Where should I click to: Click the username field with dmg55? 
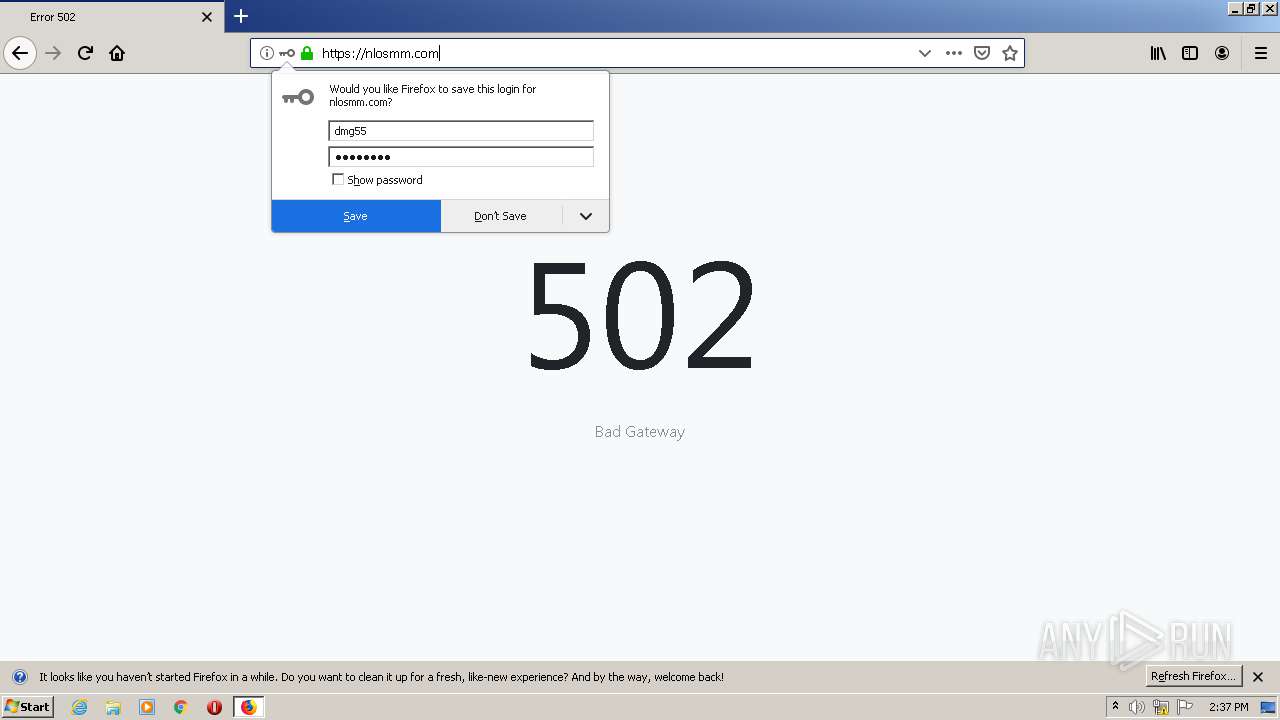coord(461,131)
